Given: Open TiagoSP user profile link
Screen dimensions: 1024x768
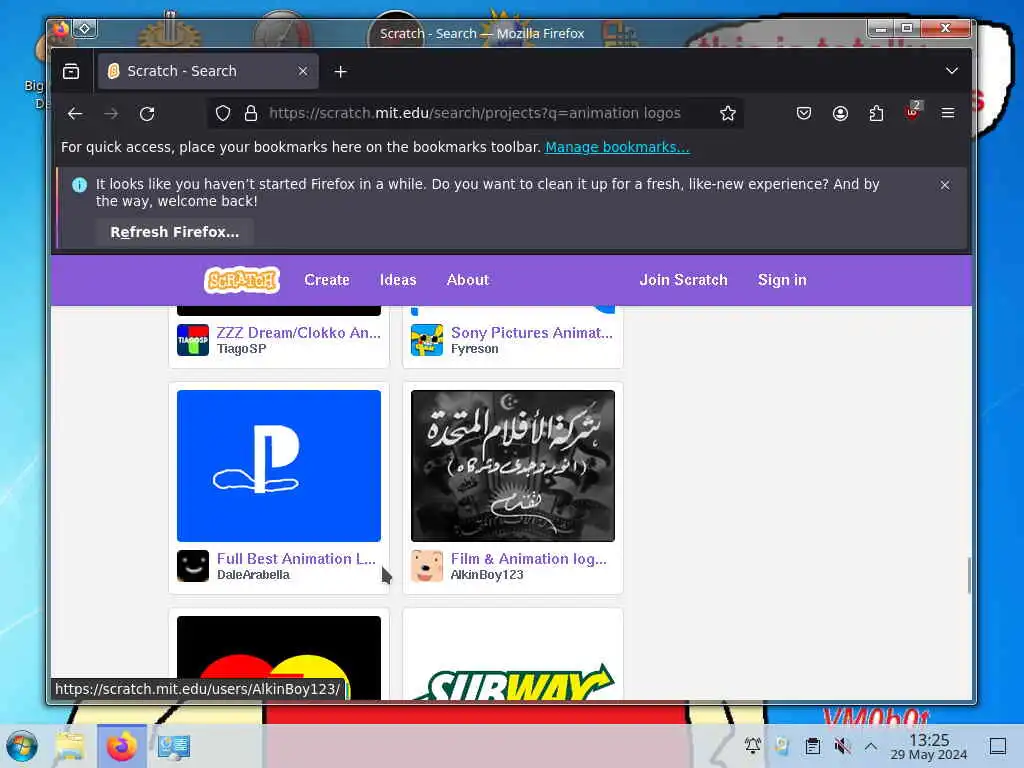Looking at the screenshot, I should [242, 349].
